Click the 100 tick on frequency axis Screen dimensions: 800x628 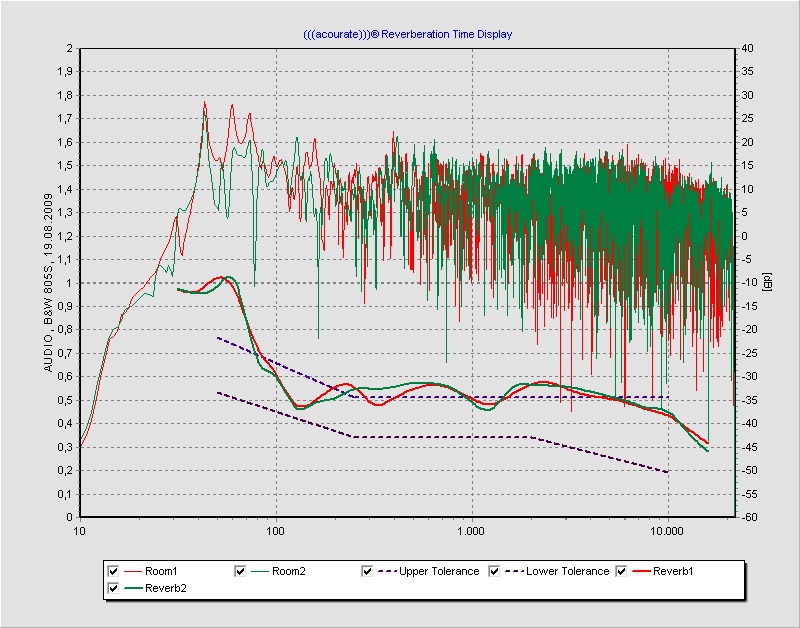coord(276,532)
